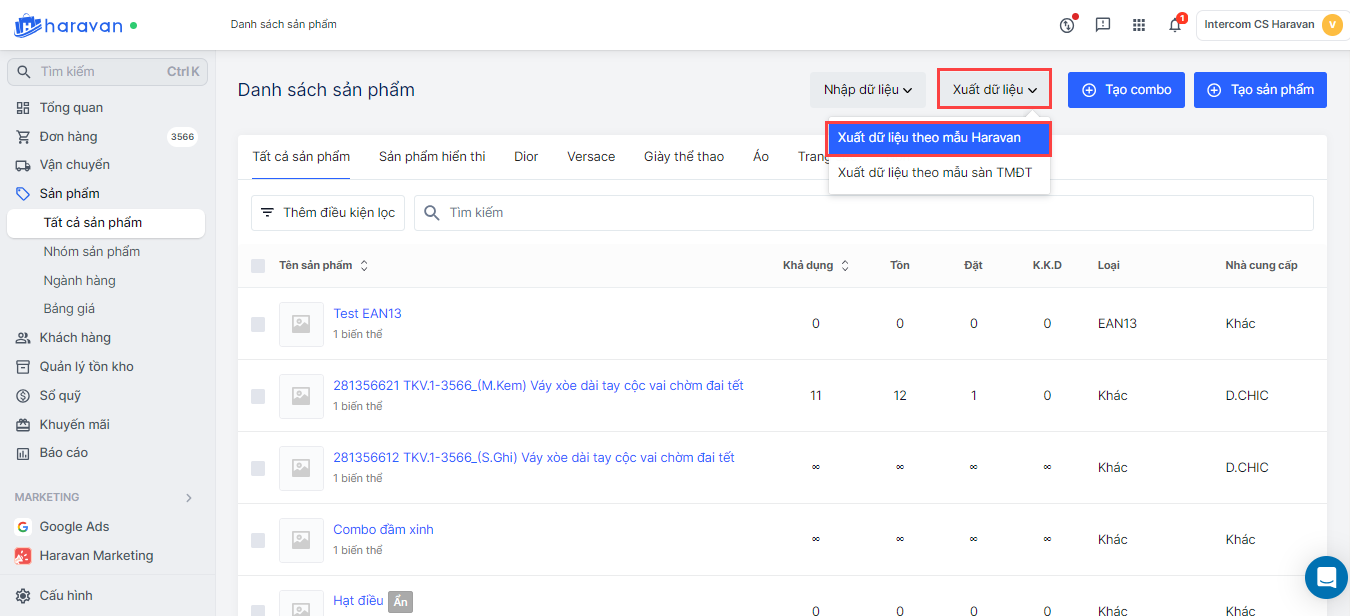
Task: Click the Google Ads logo icon
Action: (23, 527)
